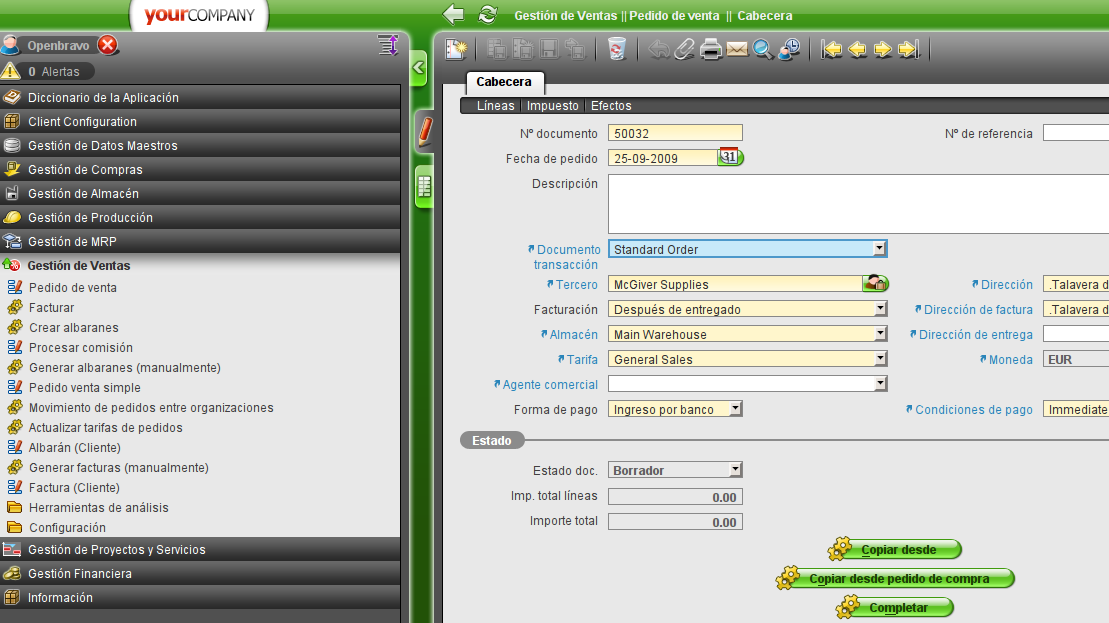Open Facturar in the menu
This screenshot has width=1109, height=623.
52,308
